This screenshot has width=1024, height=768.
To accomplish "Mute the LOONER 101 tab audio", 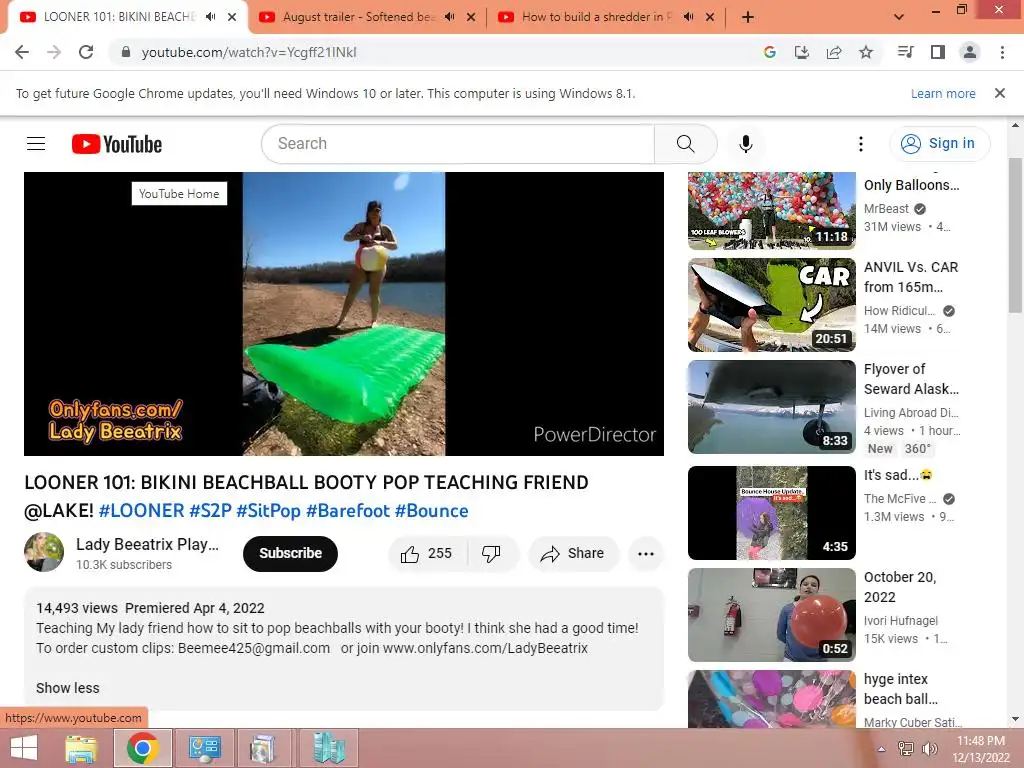I will coord(210,17).
